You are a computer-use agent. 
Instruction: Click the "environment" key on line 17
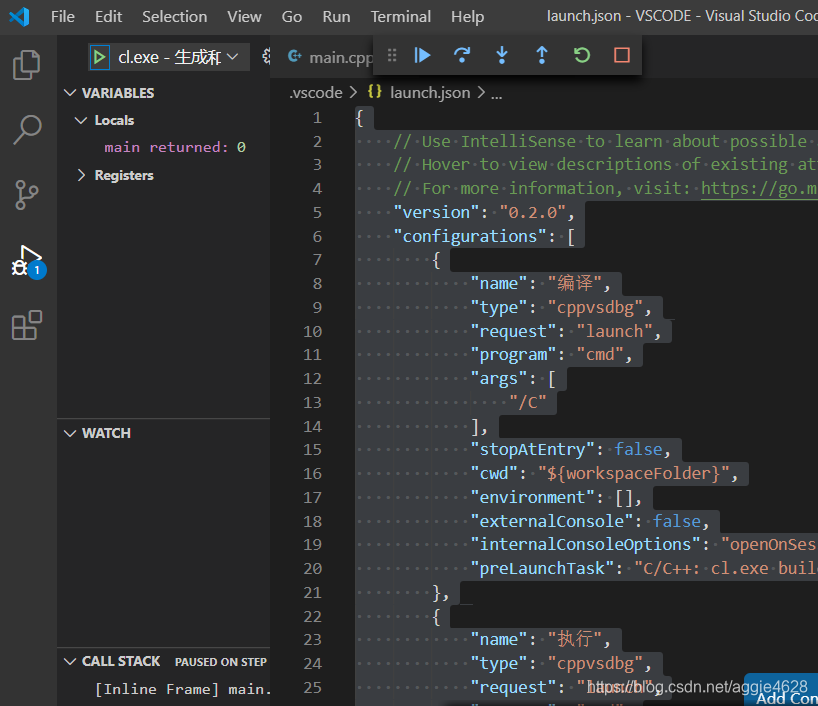click(x=532, y=497)
